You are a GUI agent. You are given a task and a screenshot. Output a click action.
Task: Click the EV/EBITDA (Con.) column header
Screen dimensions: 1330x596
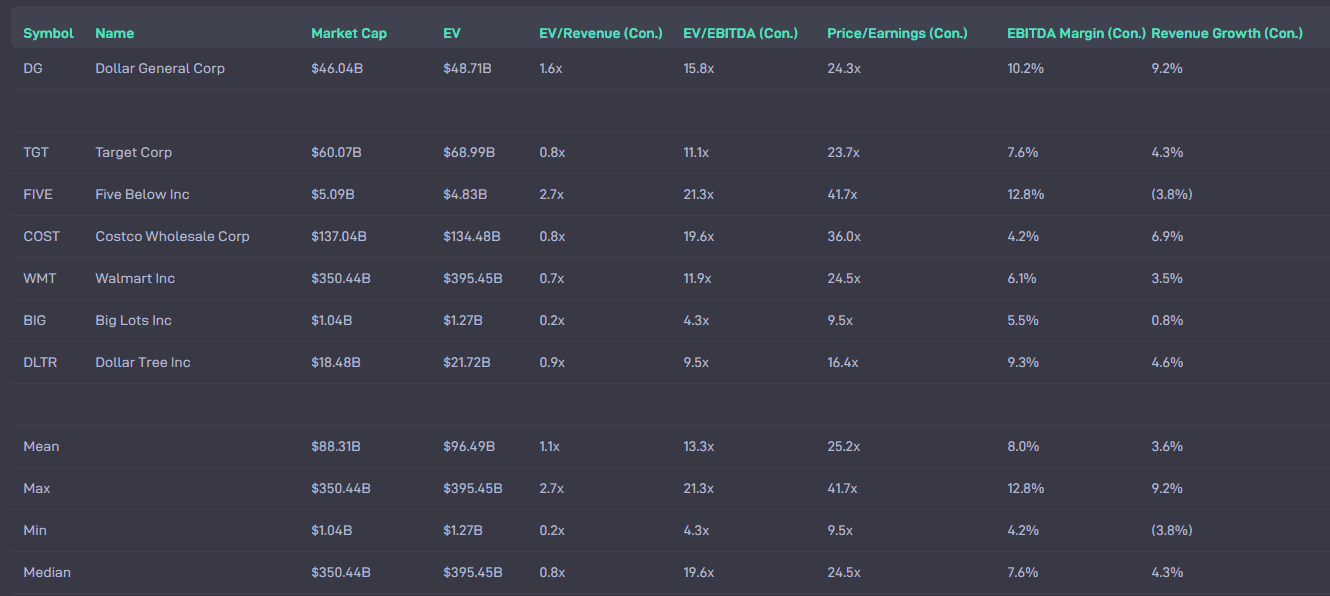741,33
